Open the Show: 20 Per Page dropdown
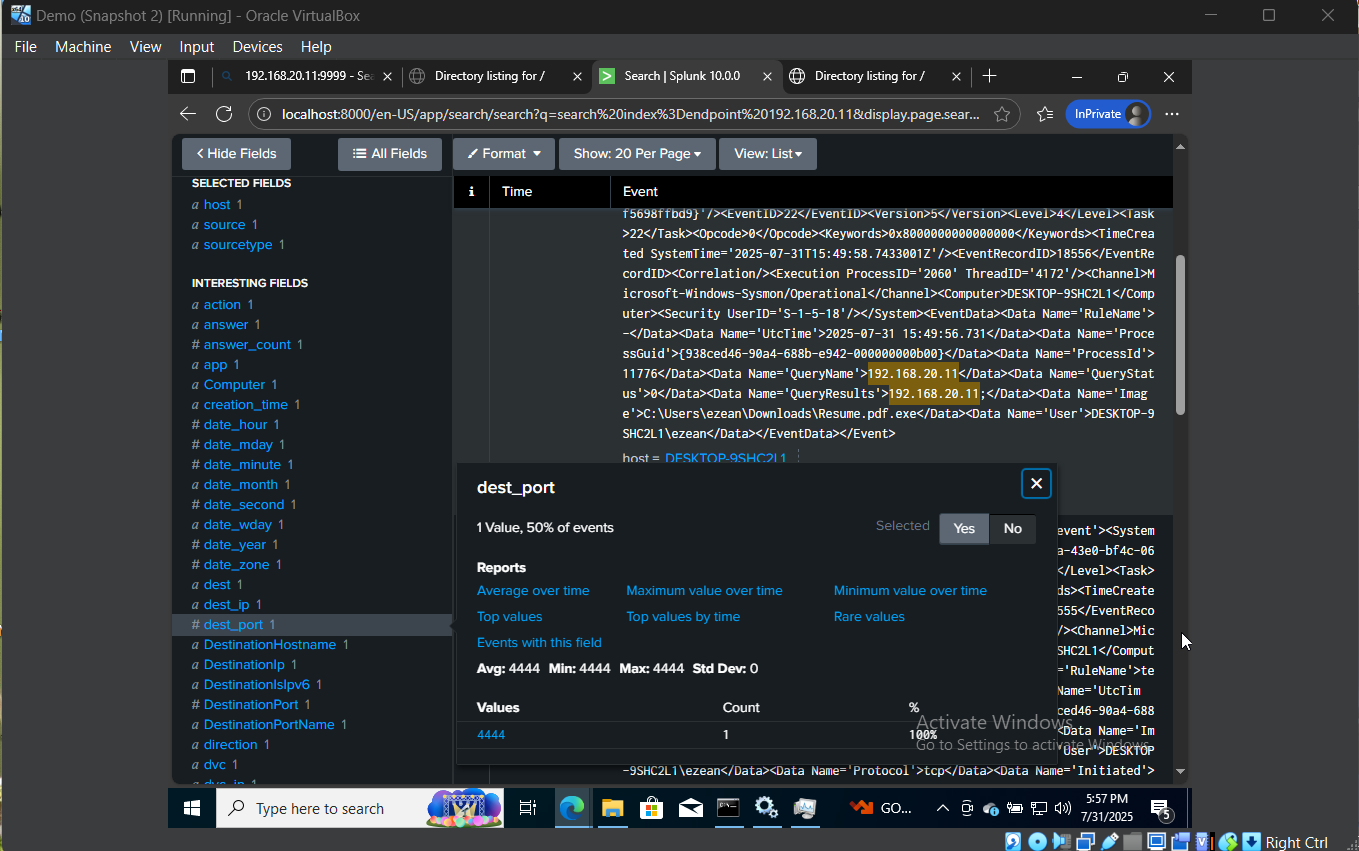This screenshot has width=1359, height=851. 636,153
